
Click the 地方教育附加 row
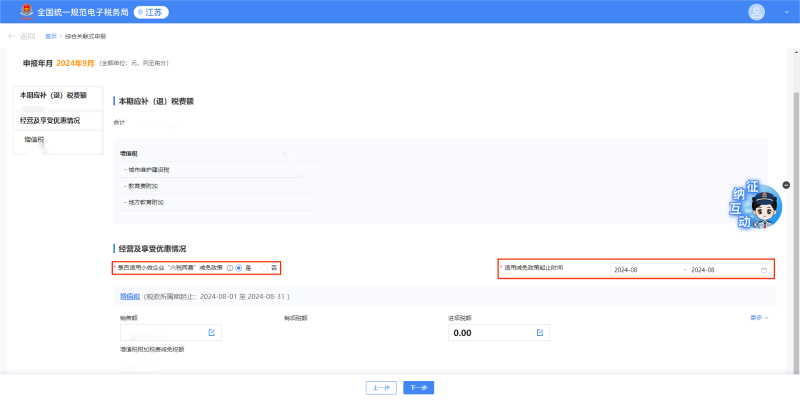[218, 203]
